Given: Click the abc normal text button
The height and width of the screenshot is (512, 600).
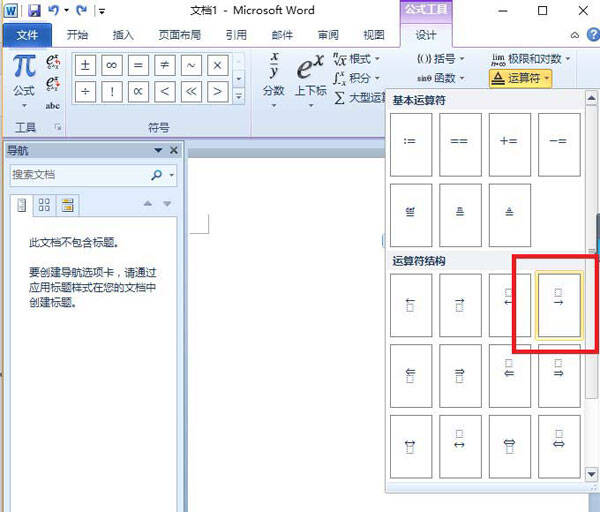Looking at the screenshot, I should [52, 106].
